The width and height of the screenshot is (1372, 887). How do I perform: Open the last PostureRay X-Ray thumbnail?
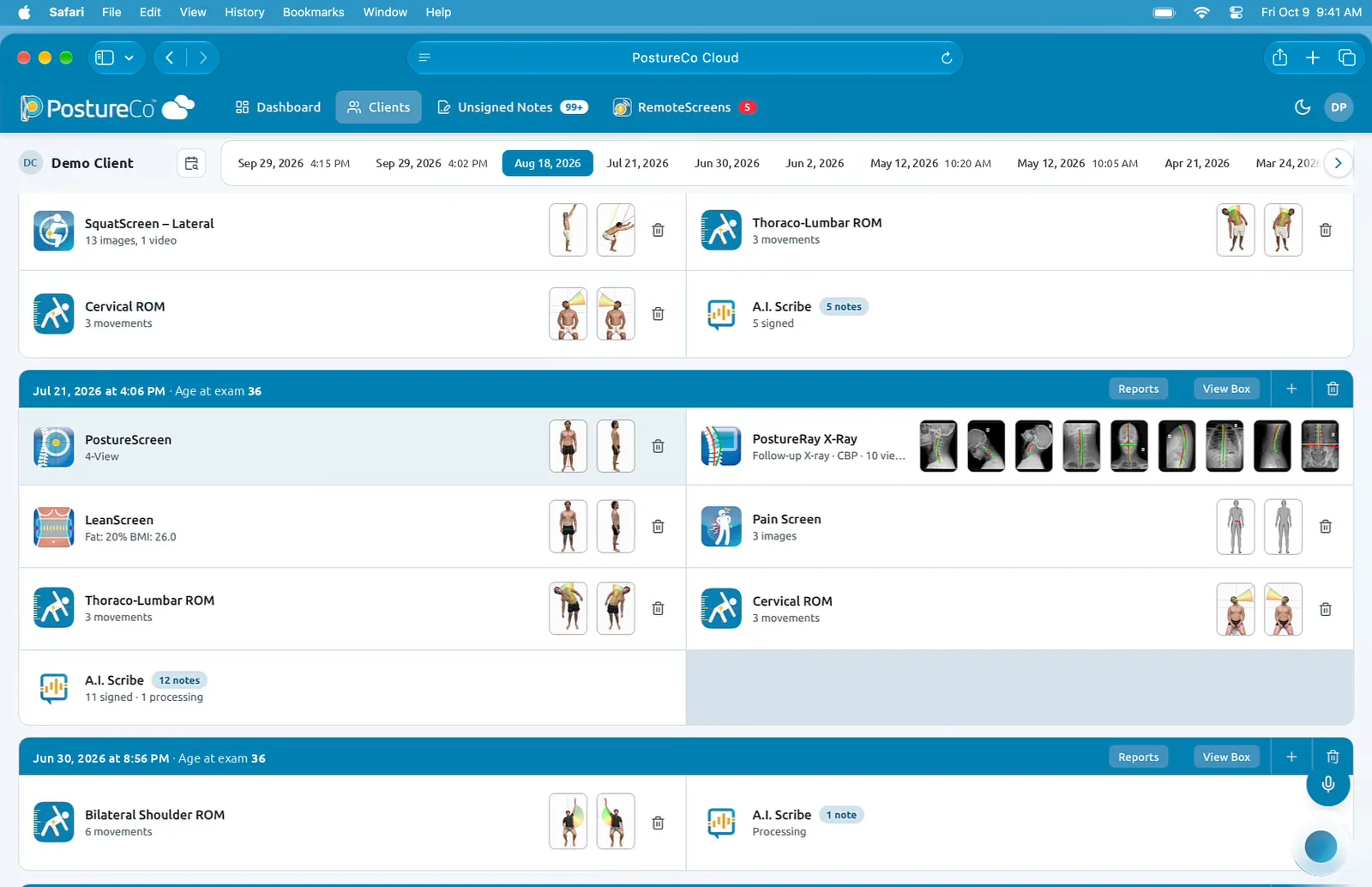[1320, 446]
